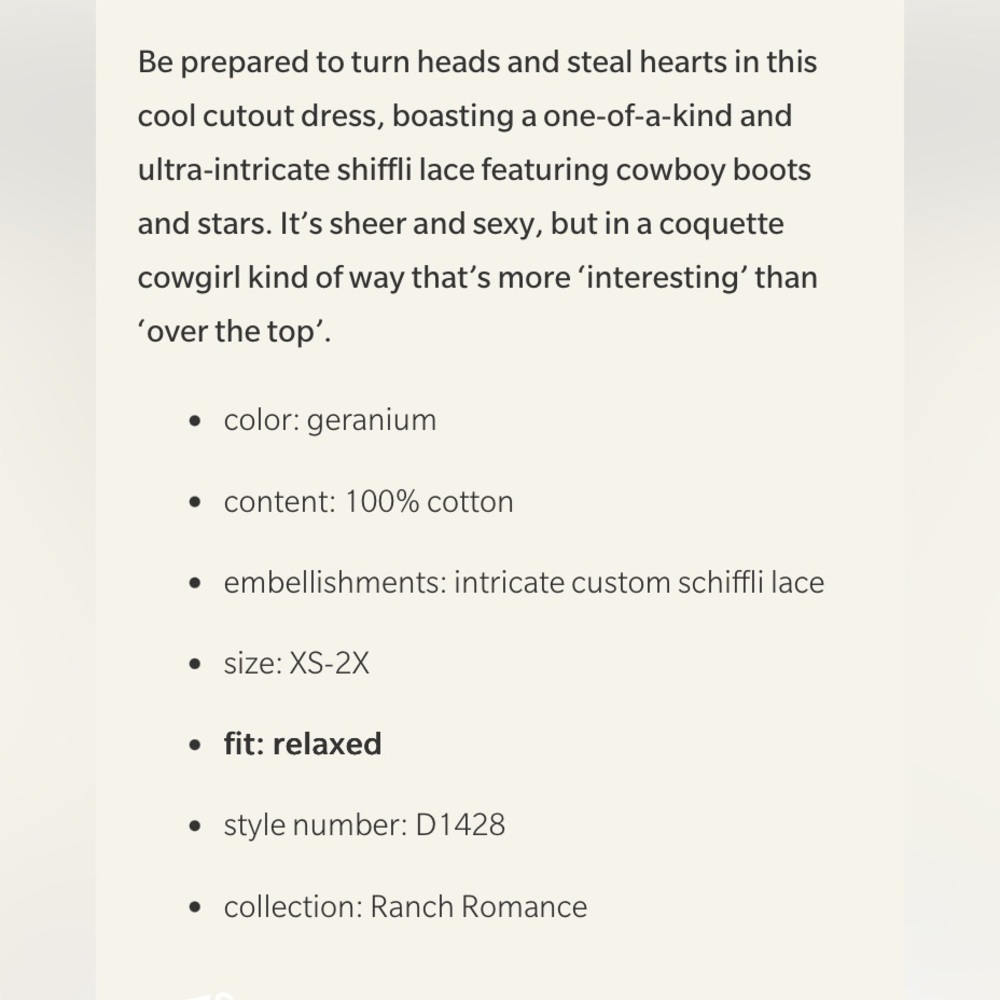Click the 'Ranch Romance' collection name
The height and width of the screenshot is (1000, 1000).
(478, 907)
